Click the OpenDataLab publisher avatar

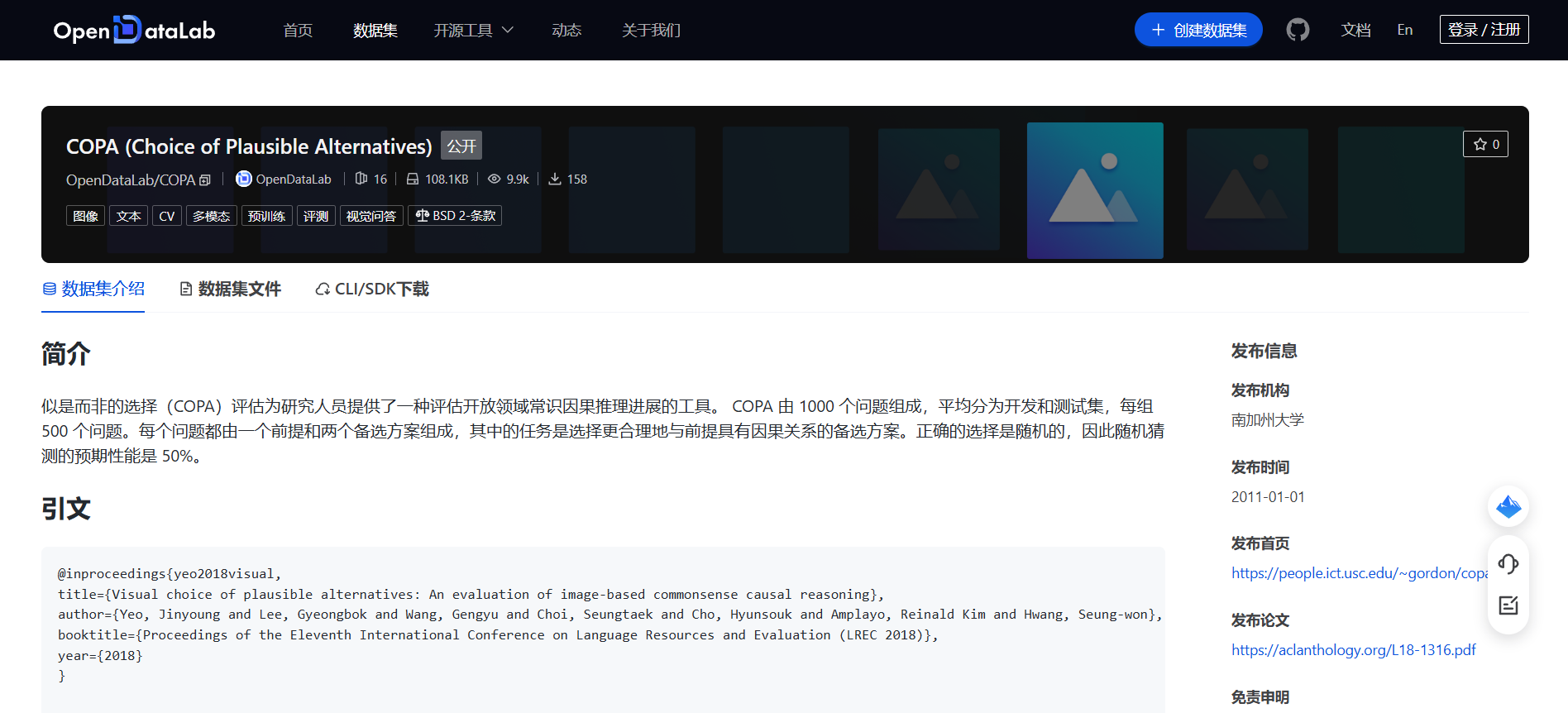click(243, 179)
